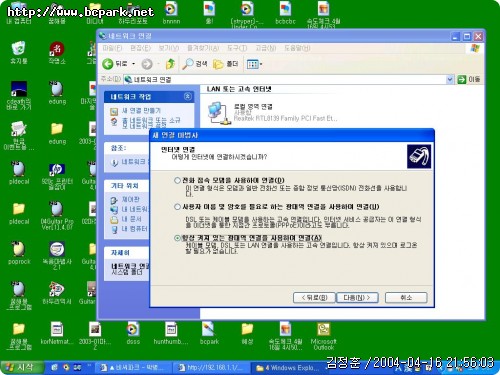Open the 04Guitar Pro desktop icon
This screenshot has width=500, height=375.
point(57,216)
